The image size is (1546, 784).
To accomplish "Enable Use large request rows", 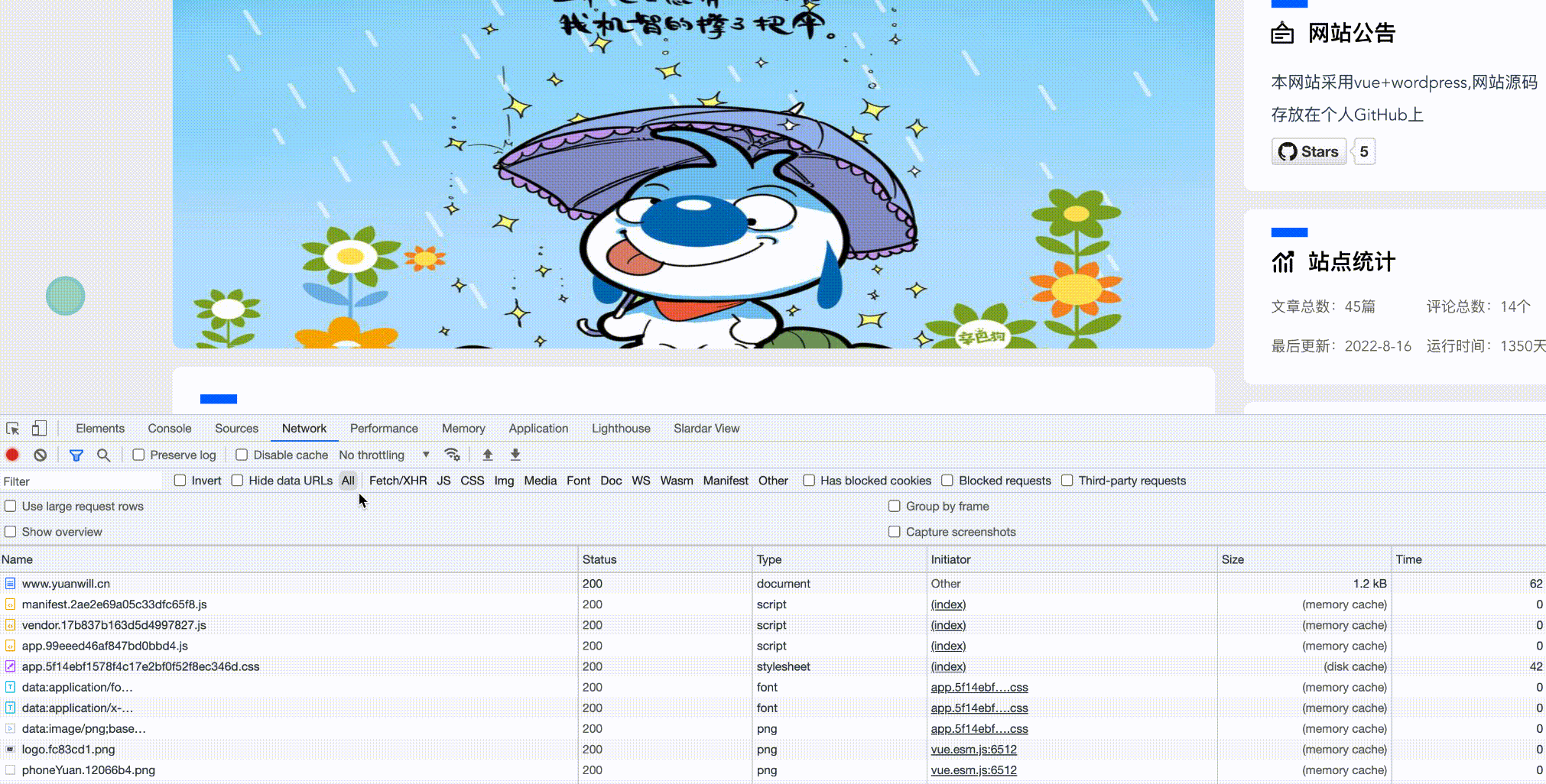I will point(11,506).
